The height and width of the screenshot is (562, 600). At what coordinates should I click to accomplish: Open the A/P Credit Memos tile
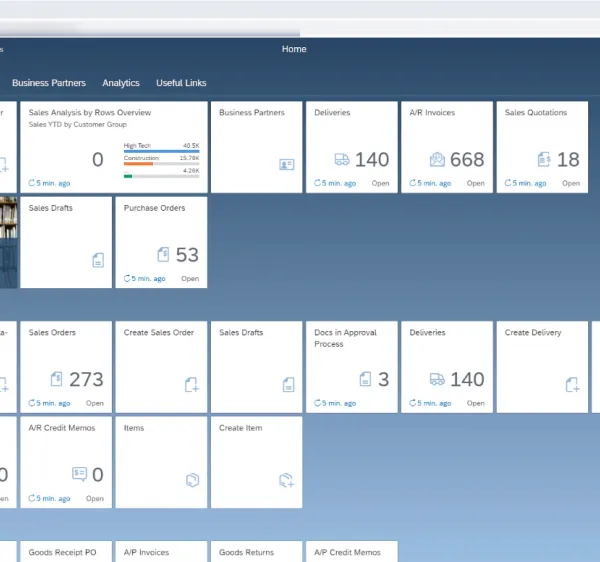point(352,551)
